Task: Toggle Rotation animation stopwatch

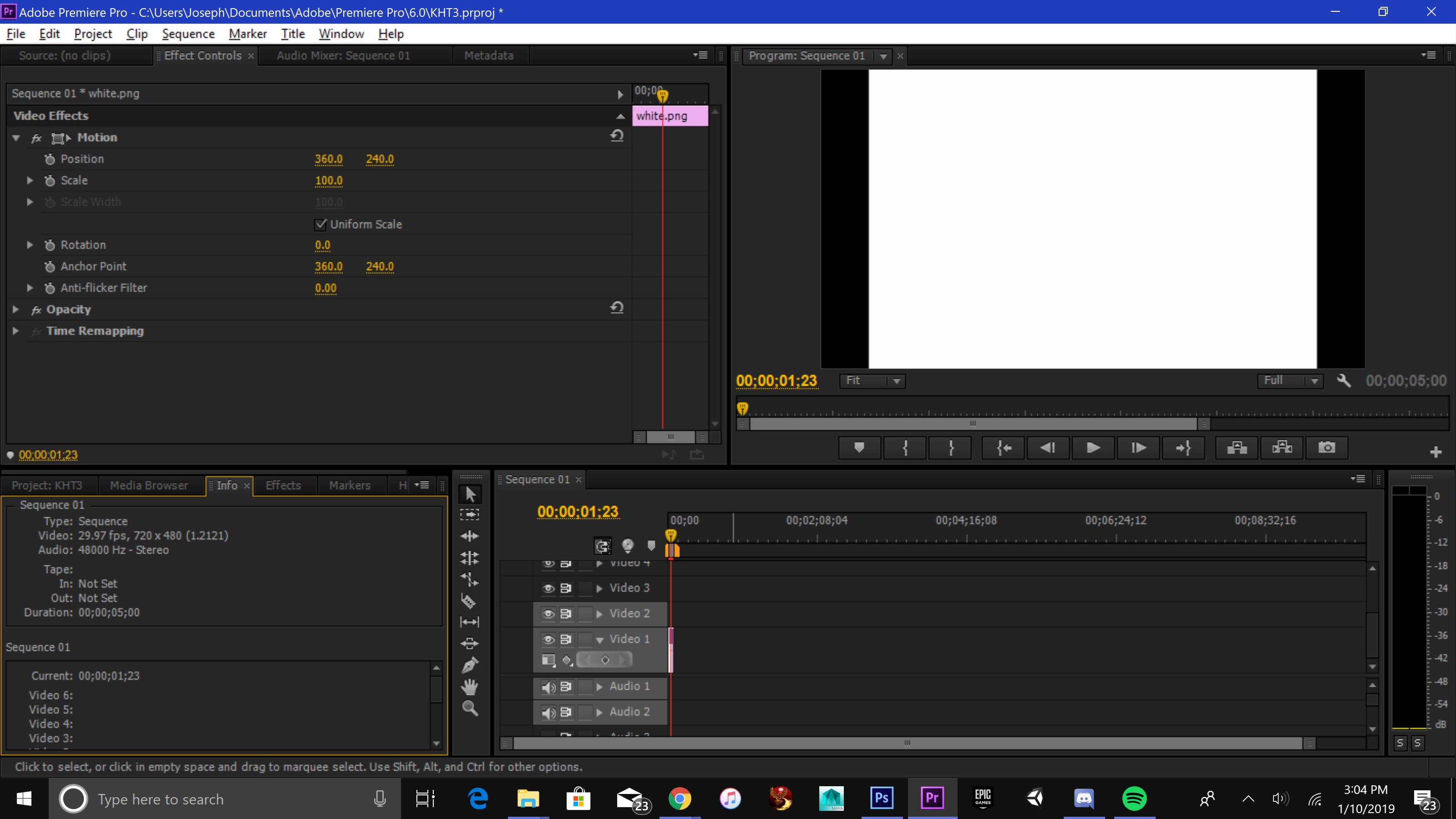Action: click(x=50, y=245)
